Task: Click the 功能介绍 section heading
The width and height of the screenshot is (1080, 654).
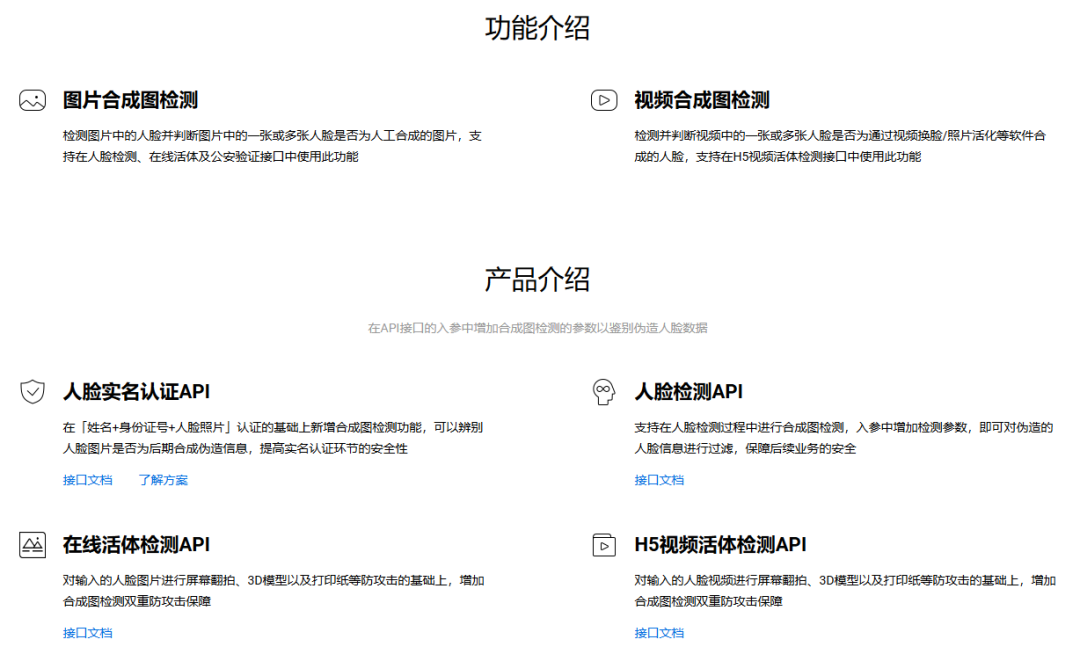Action: point(538,30)
